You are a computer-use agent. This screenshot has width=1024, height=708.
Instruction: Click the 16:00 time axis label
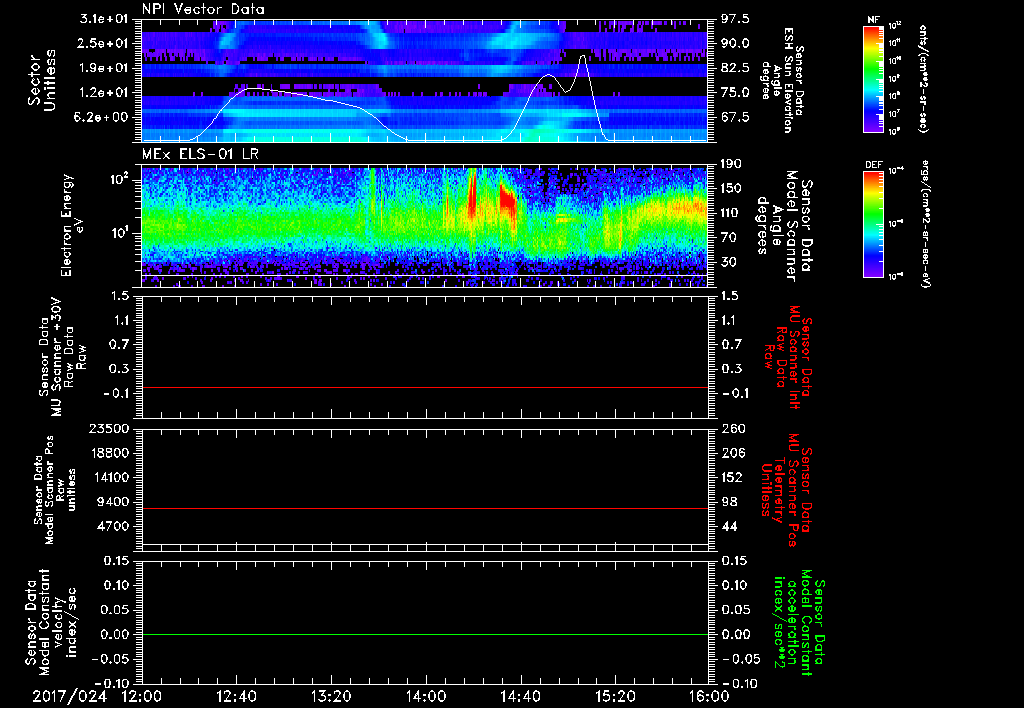point(708,695)
